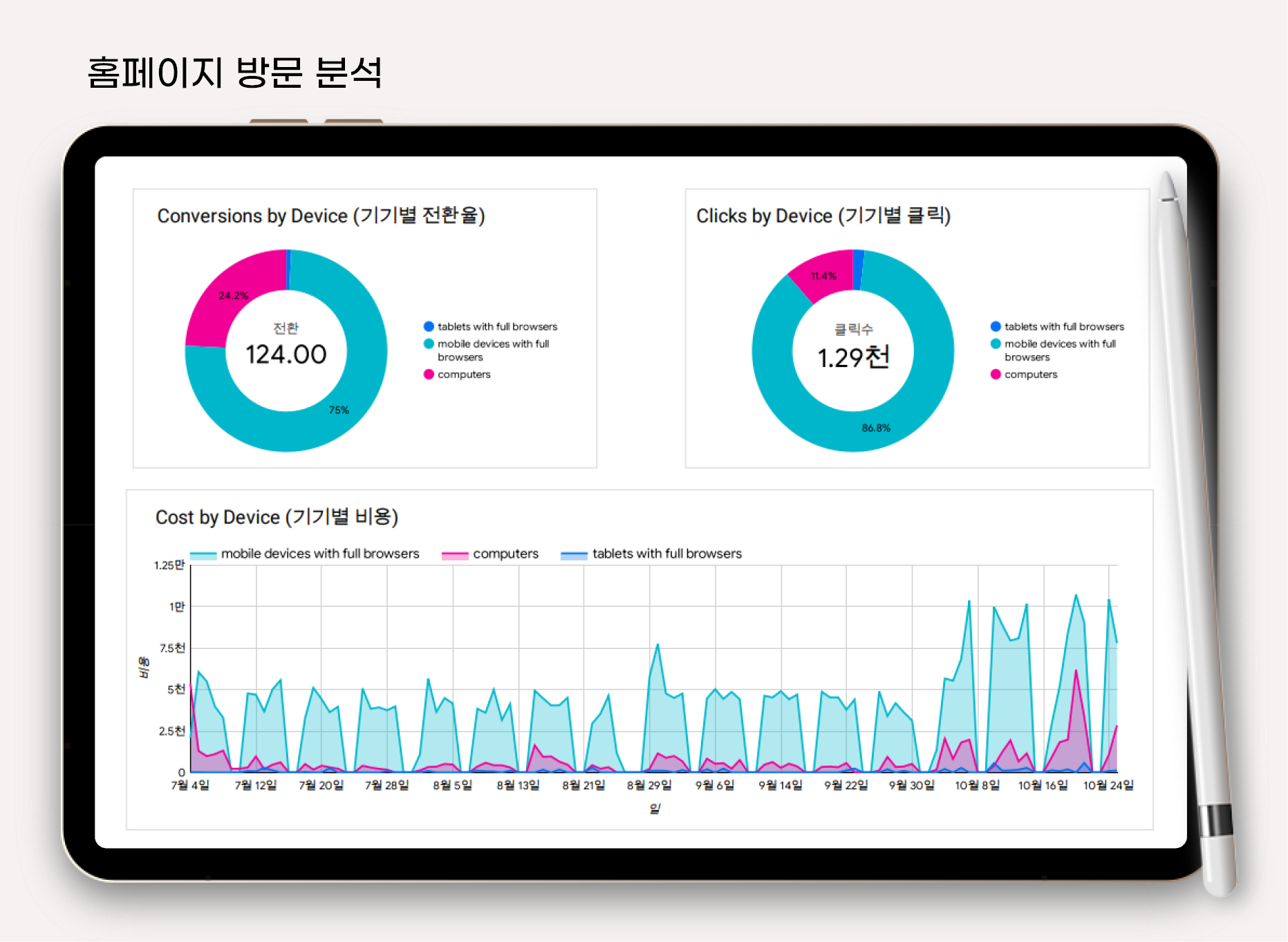This screenshot has width=1288, height=942.
Task: Click the Conversions by Device chart title
Action: point(321,216)
